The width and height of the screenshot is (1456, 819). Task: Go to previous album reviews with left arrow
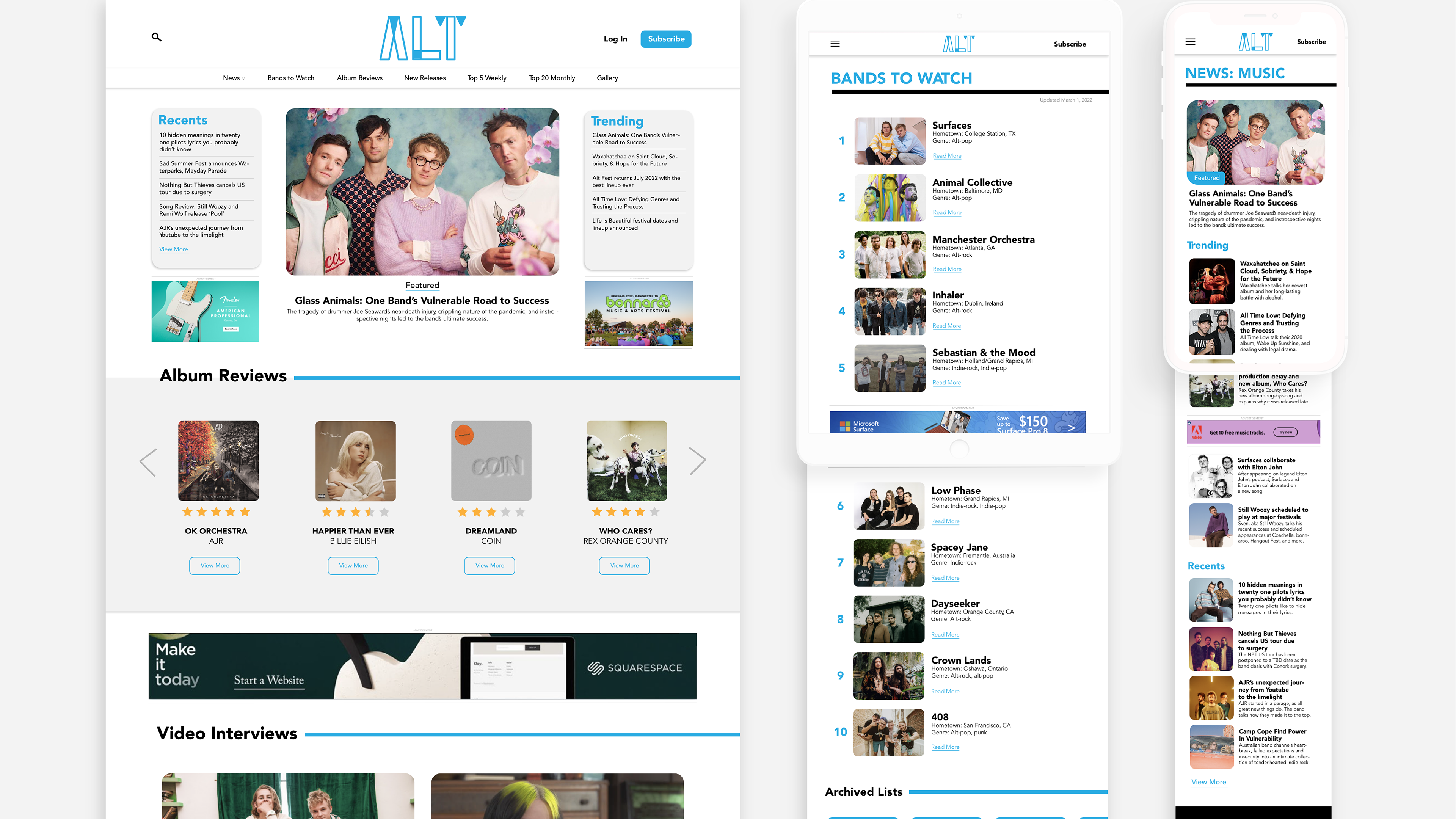(x=148, y=463)
